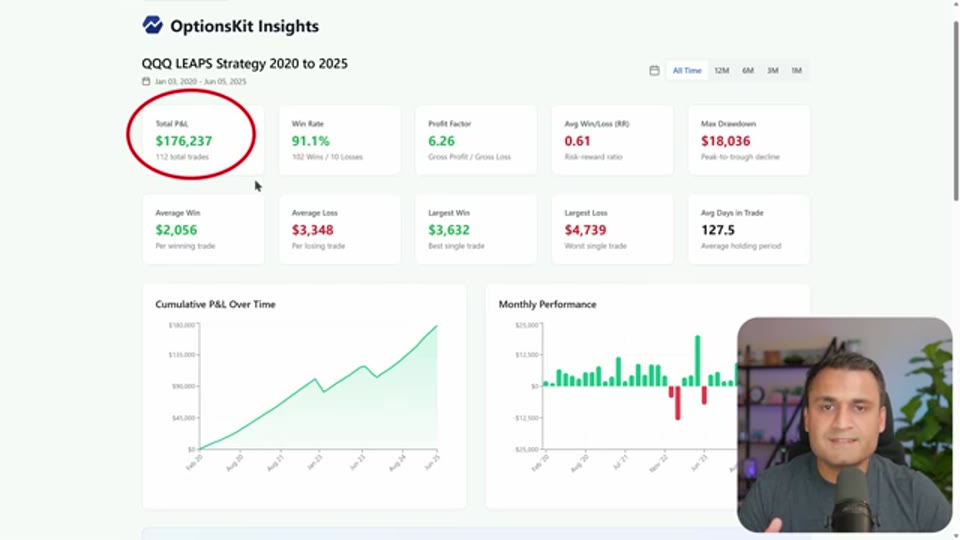Viewport: 960px width, 540px height.
Task: Click the Gross Profit / Gross Loss caption
Action: coord(469,157)
